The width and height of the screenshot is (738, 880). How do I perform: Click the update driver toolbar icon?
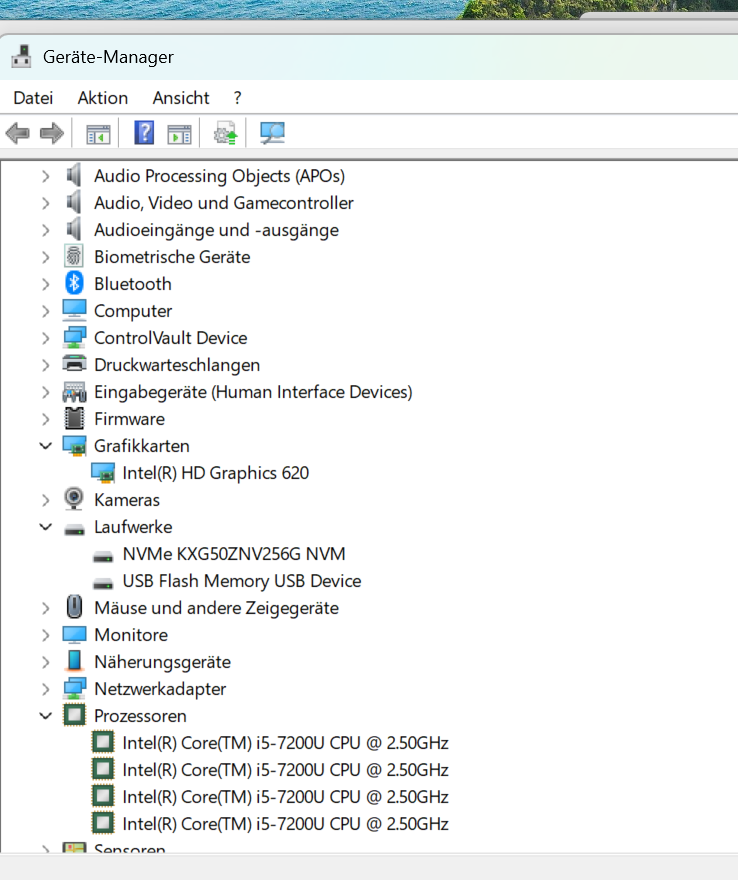[x=226, y=134]
